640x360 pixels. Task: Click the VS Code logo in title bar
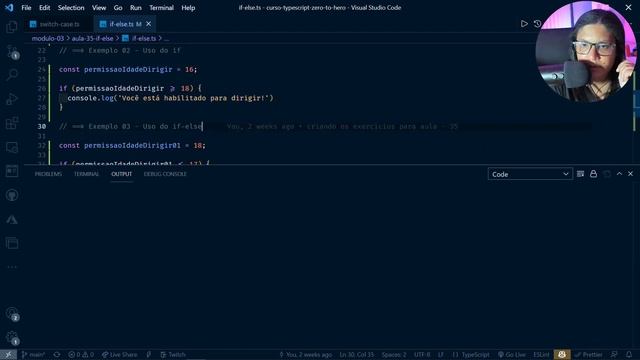[x=9, y=8]
